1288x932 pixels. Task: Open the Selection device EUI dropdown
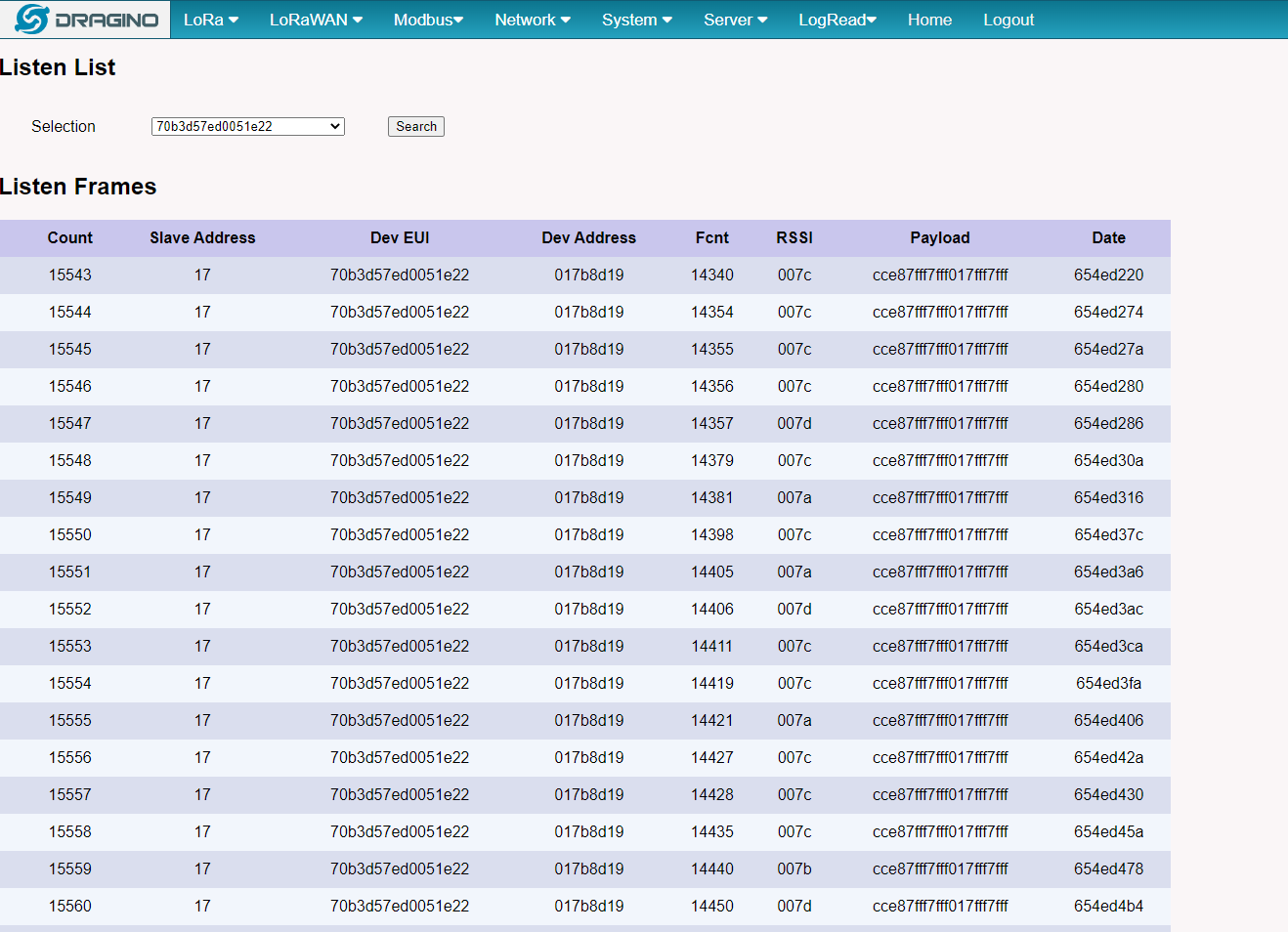[x=248, y=126]
